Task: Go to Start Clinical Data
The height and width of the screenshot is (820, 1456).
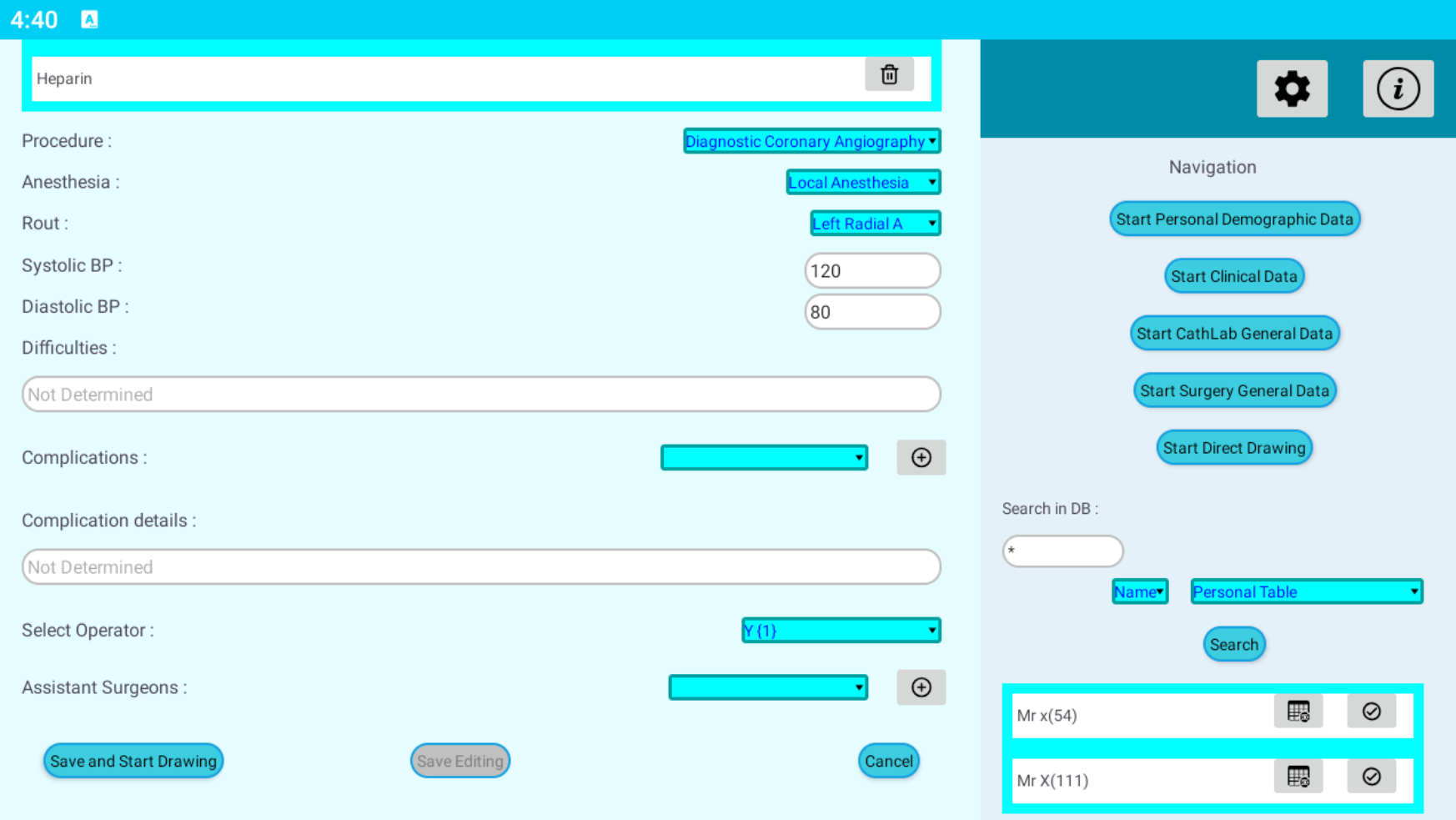Action: [x=1233, y=276]
